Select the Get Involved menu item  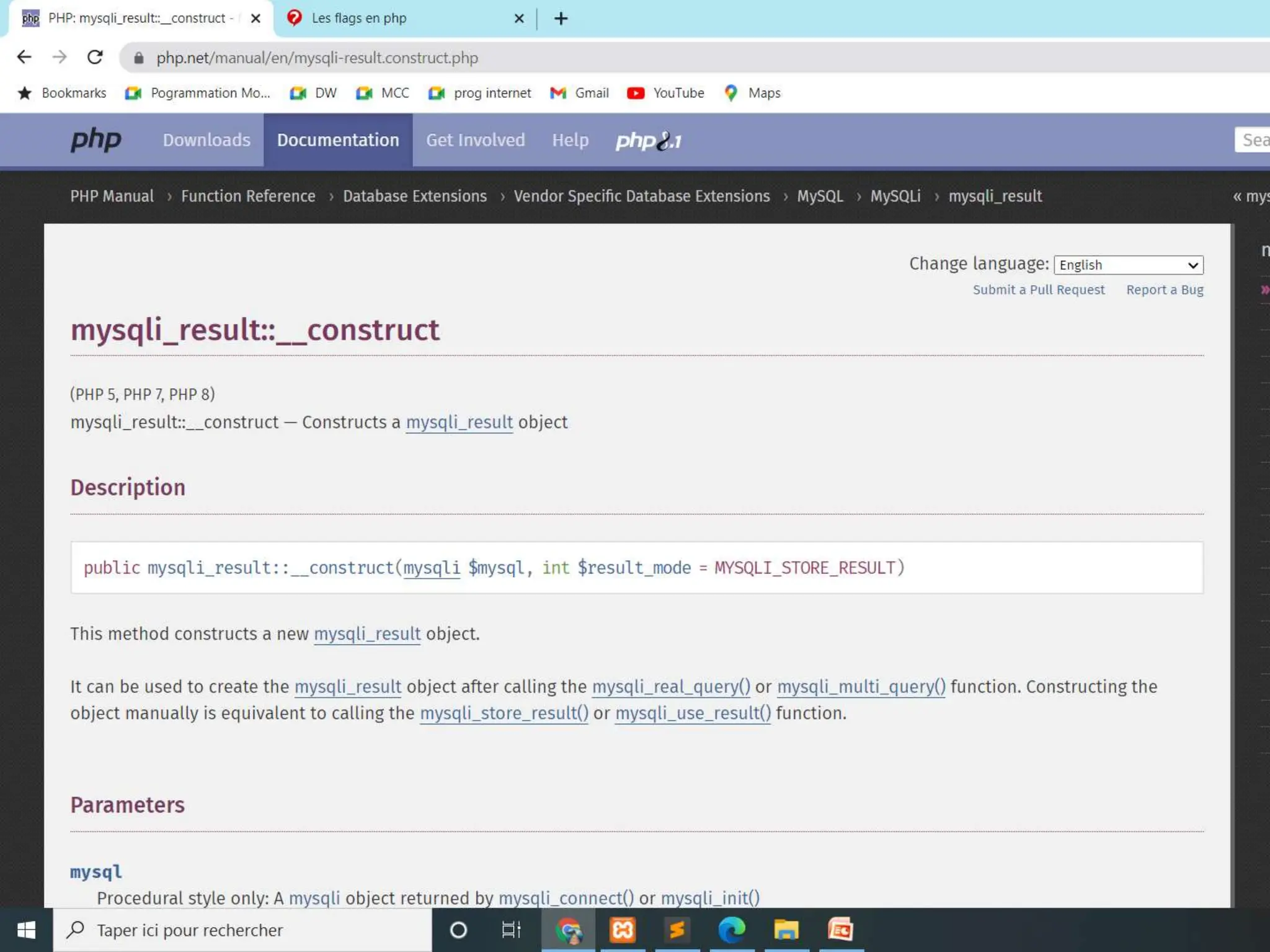475,140
